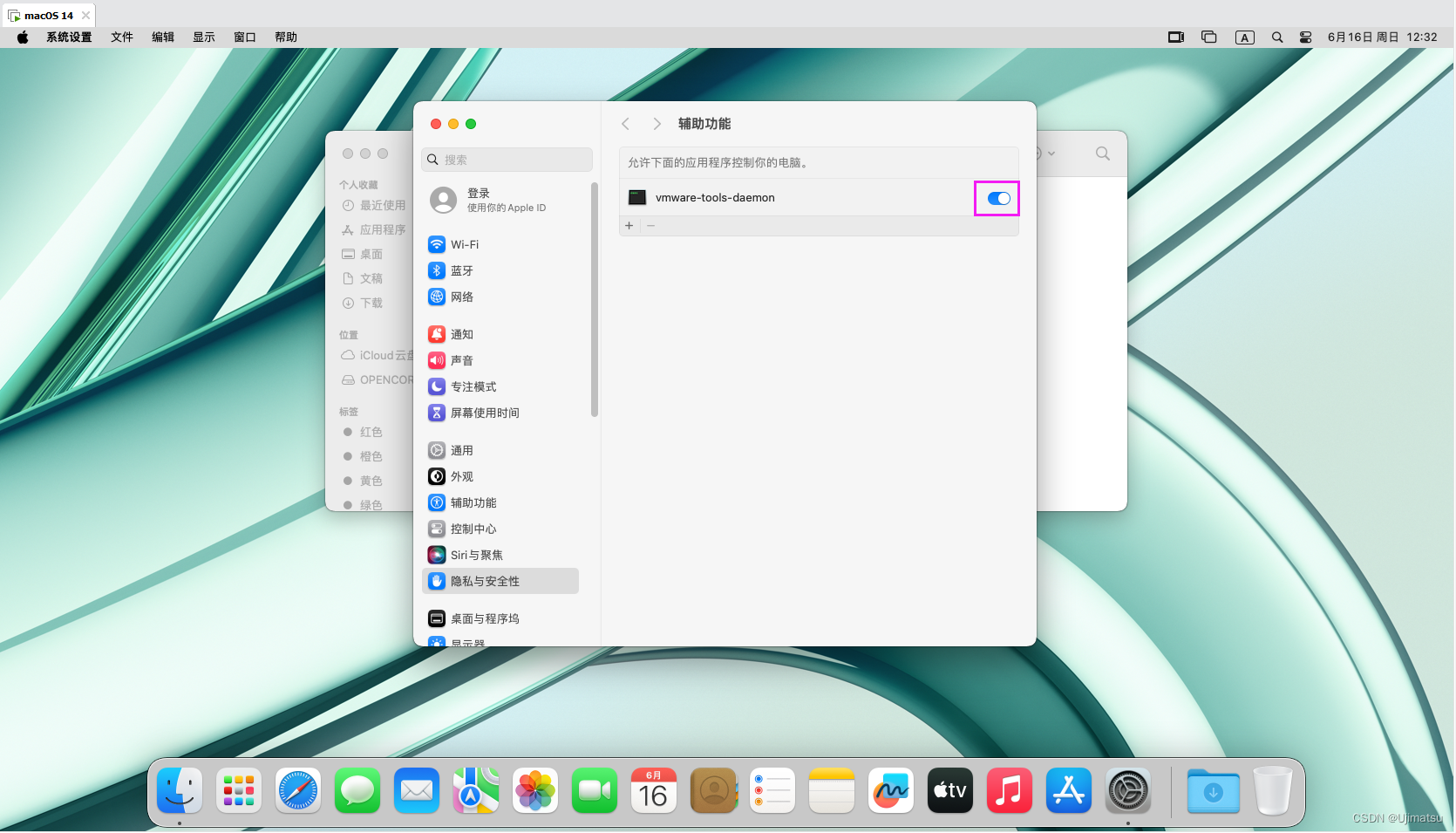Open Apple TV from the Dock
Image resolution: width=1456 pixels, height=833 pixels.
click(950, 791)
